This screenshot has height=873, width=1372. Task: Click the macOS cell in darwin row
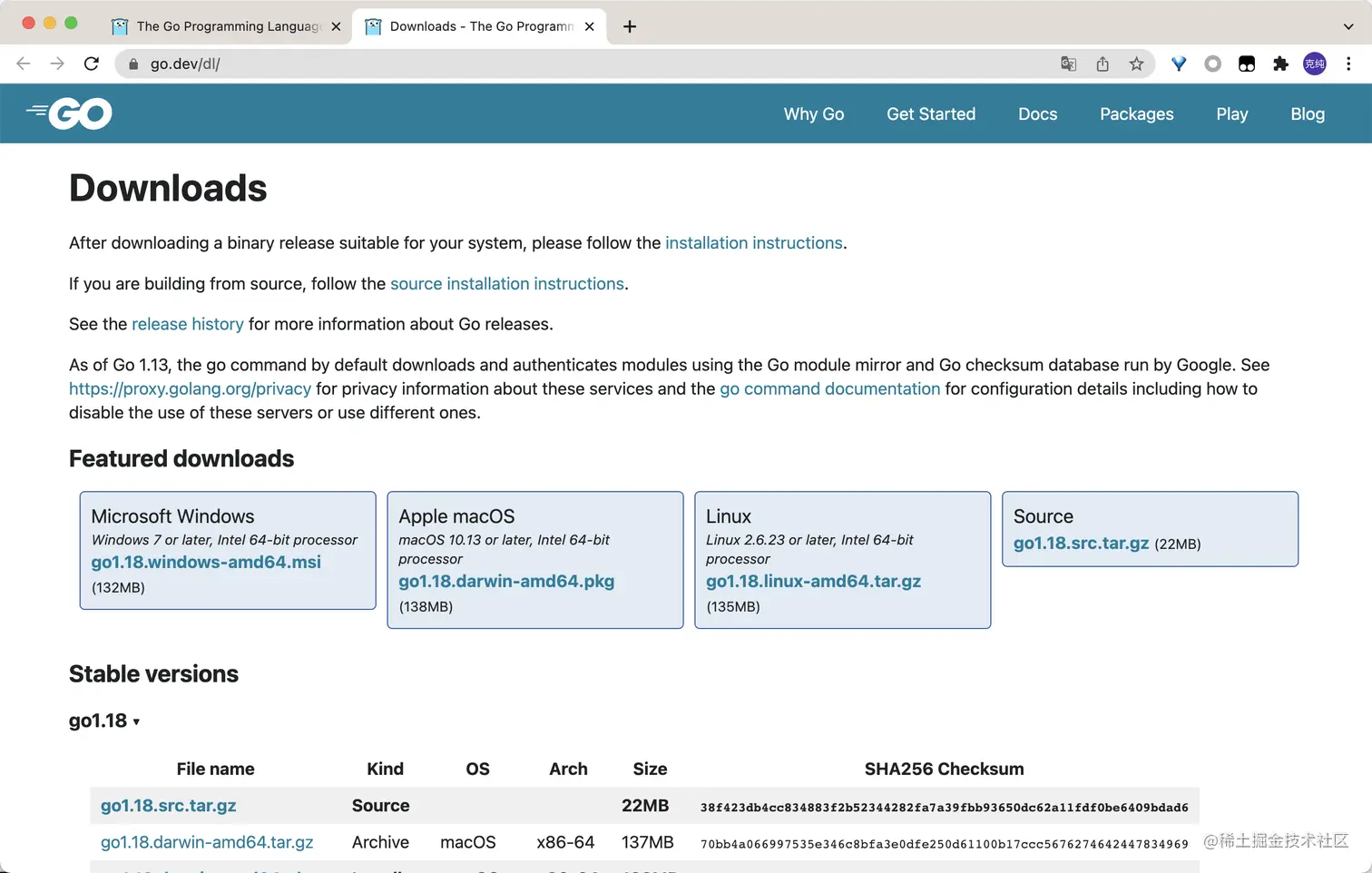click(468, 842)
